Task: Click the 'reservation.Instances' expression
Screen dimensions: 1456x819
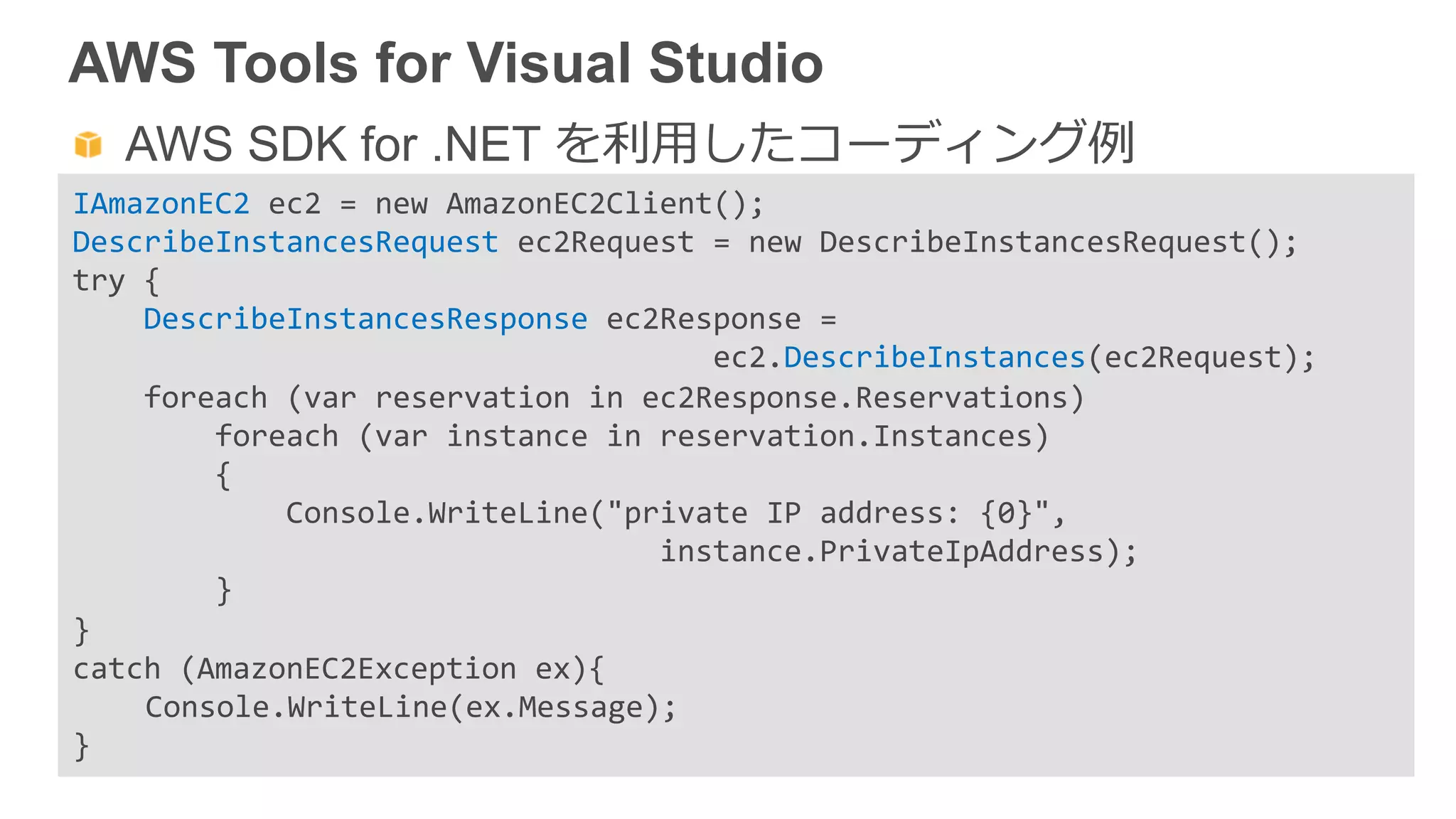Action: (x=846, y=437)
